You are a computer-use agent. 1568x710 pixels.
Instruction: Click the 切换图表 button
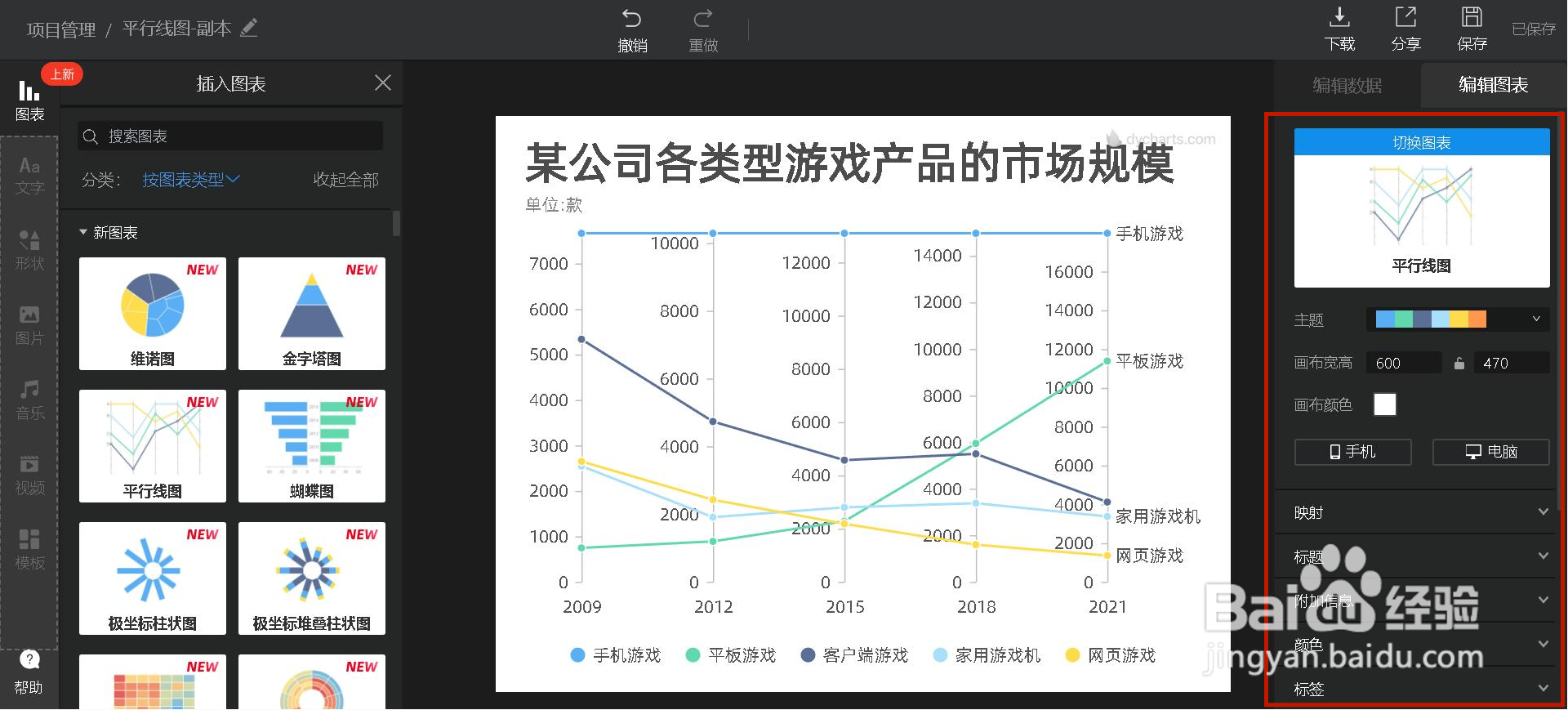coord(1422,142)
